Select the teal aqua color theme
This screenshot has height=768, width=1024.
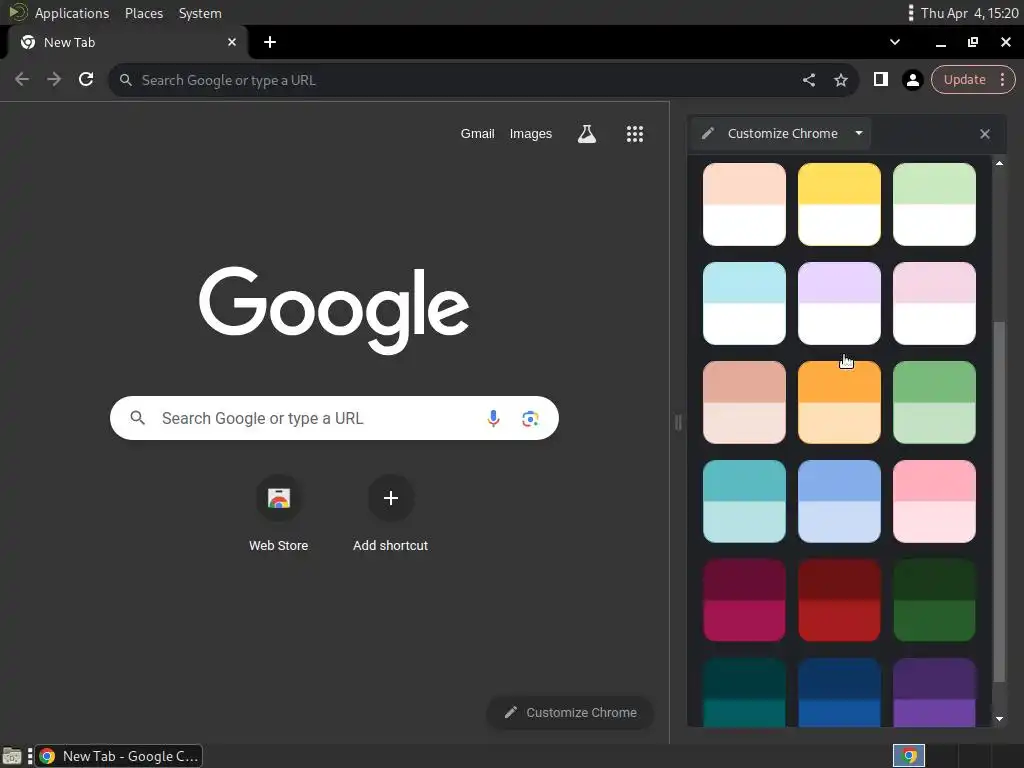[744, 501]
